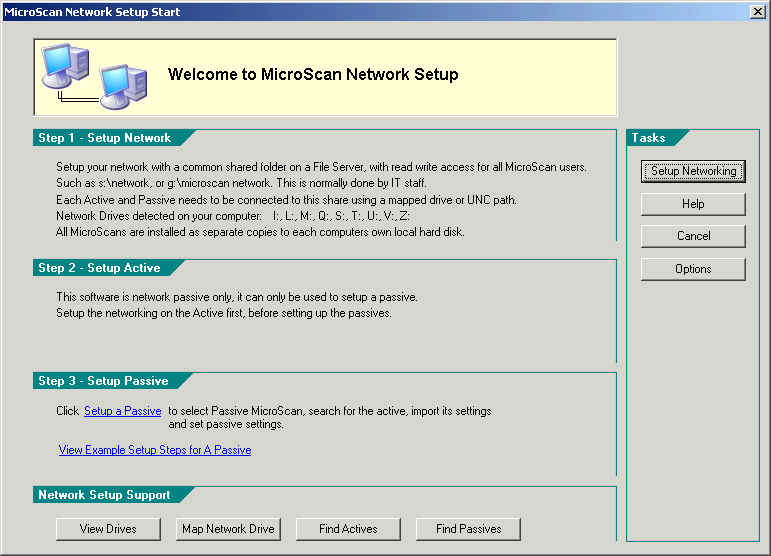Click the Find Passives button
771x556 pixels.
point(468,529)
